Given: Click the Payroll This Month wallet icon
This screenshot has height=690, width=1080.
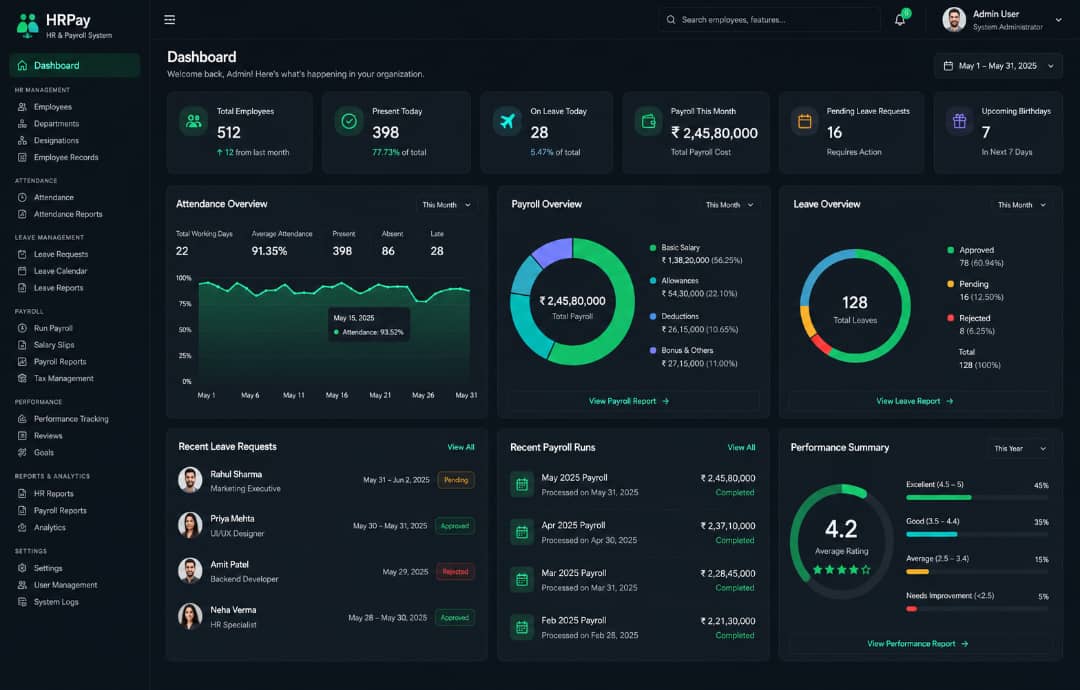Looking at the screenshot, I should tap(648, 121).
